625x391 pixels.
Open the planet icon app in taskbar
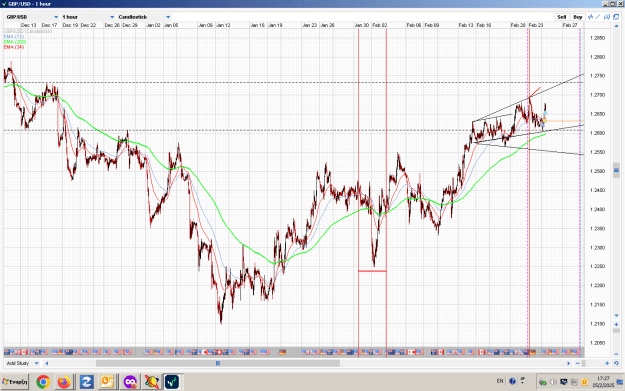click(x=151, y=382)
